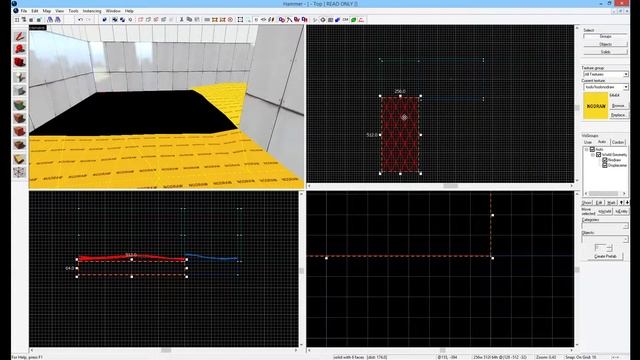Image resolution: width=640 pixels, height=360 pixels.
Task: Click the Replace texture button
Action: tap(619, 115)
